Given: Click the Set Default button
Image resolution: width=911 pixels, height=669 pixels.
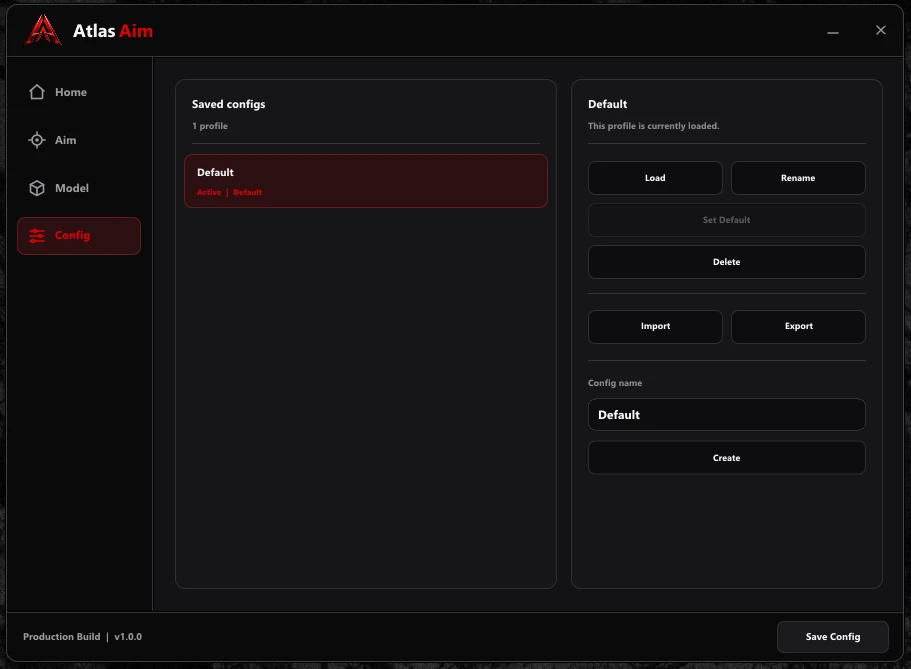Looking at the screenshot, I should [726, 220].
